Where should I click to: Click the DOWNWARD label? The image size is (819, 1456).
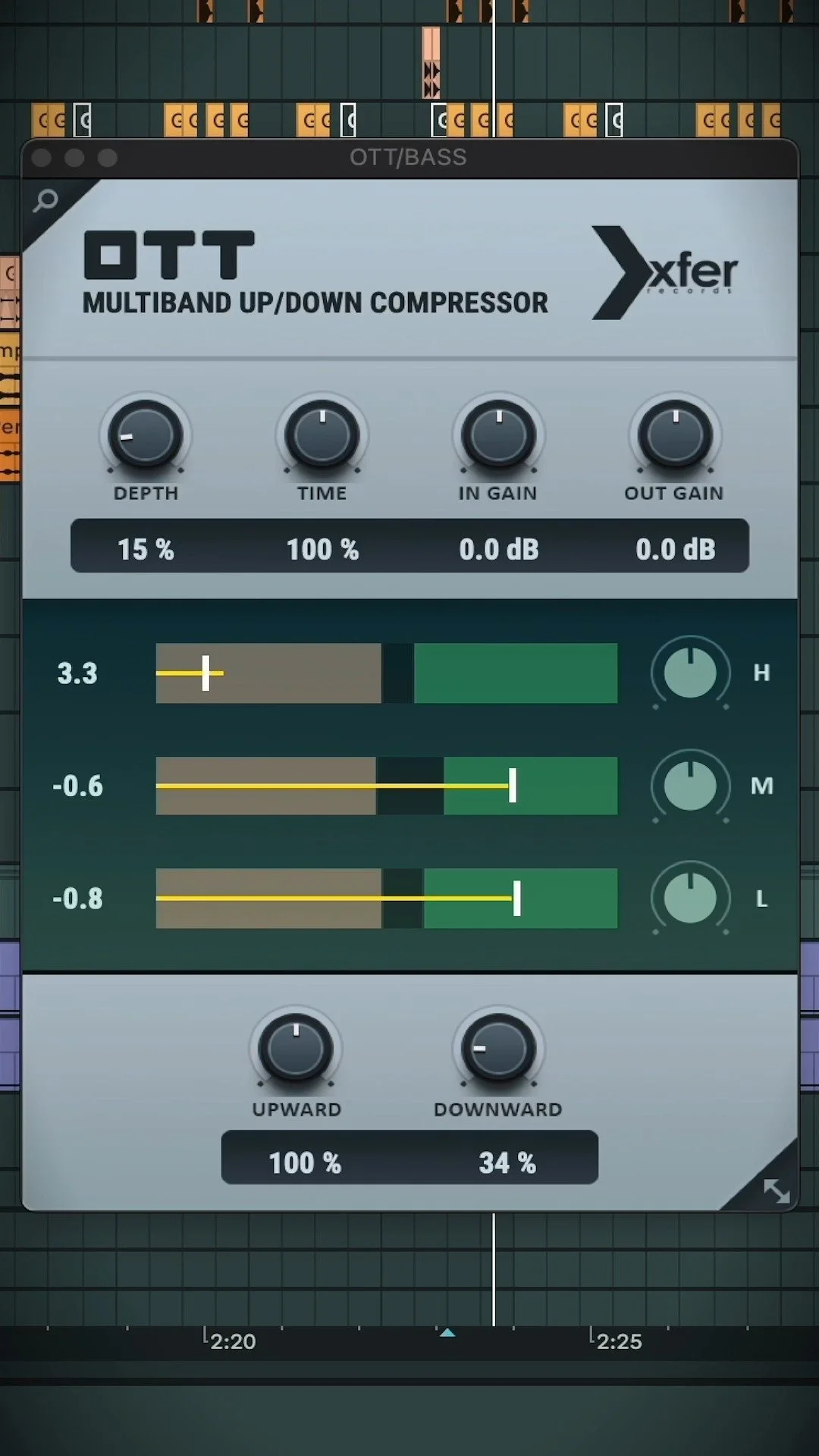(x=498, y=1109)
